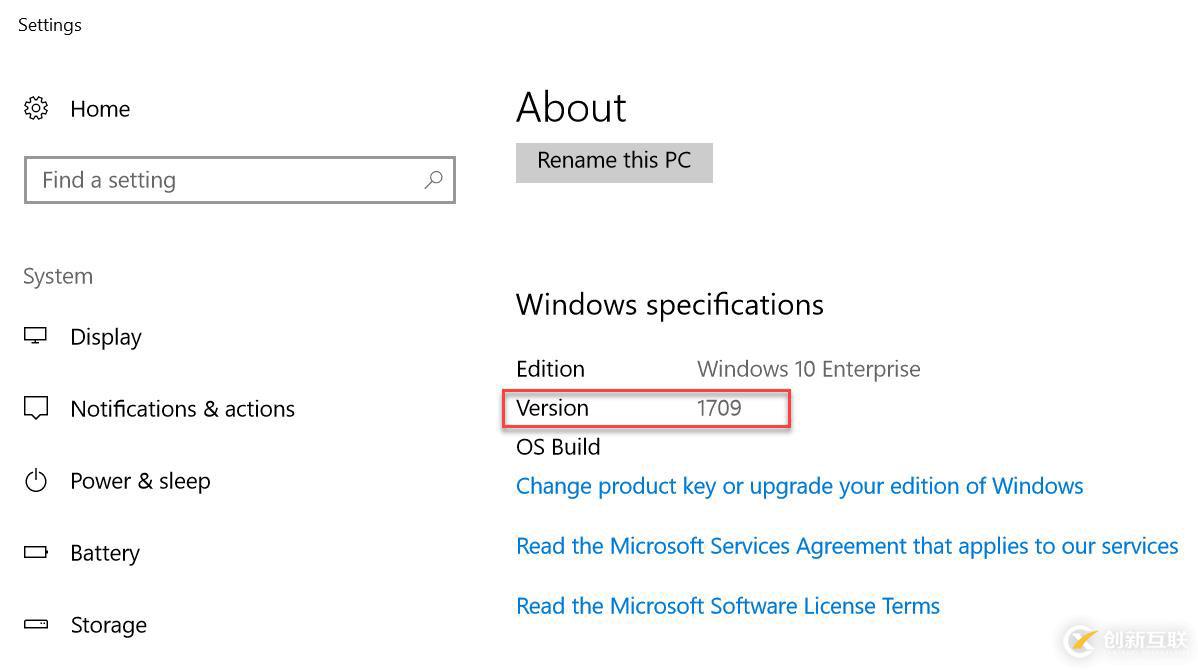Select the Battery icon in sidebar

pyautogui.click(x=36, y=552)
